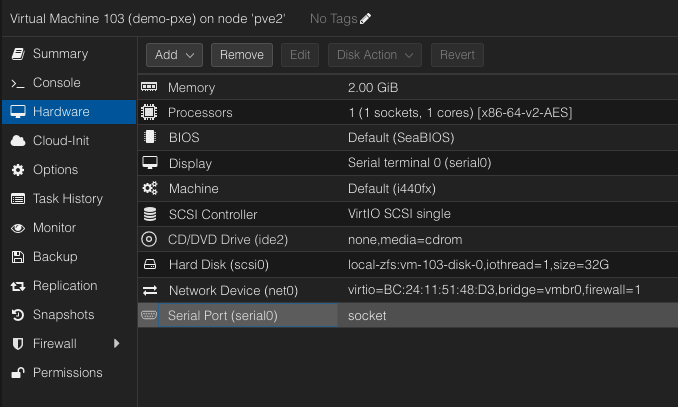Switch to the Snapshots section

click(x=63, y=315)
